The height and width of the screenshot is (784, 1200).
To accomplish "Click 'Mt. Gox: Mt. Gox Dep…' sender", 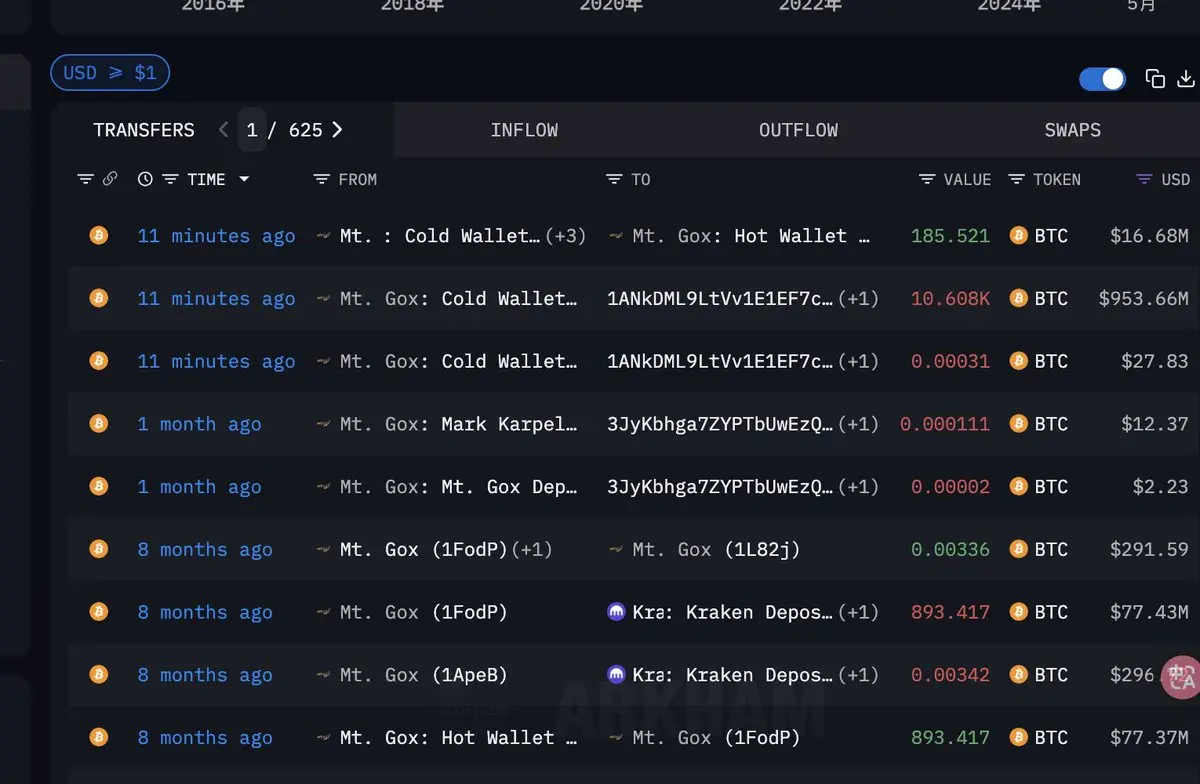I will tap(458, 487).
